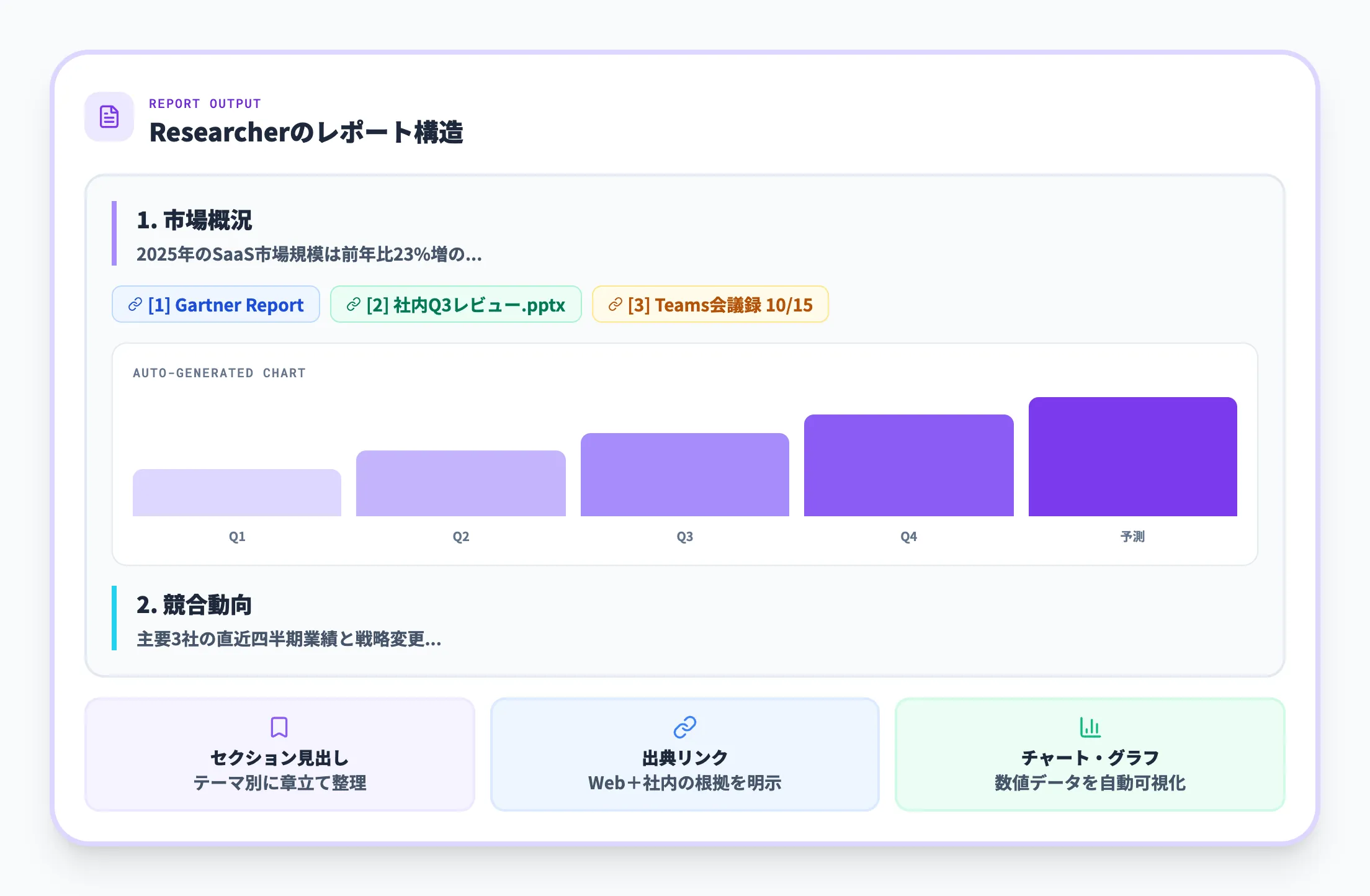1370x896 pixels.
Task: Click the Q1 axis label
Action: point(237,537)
